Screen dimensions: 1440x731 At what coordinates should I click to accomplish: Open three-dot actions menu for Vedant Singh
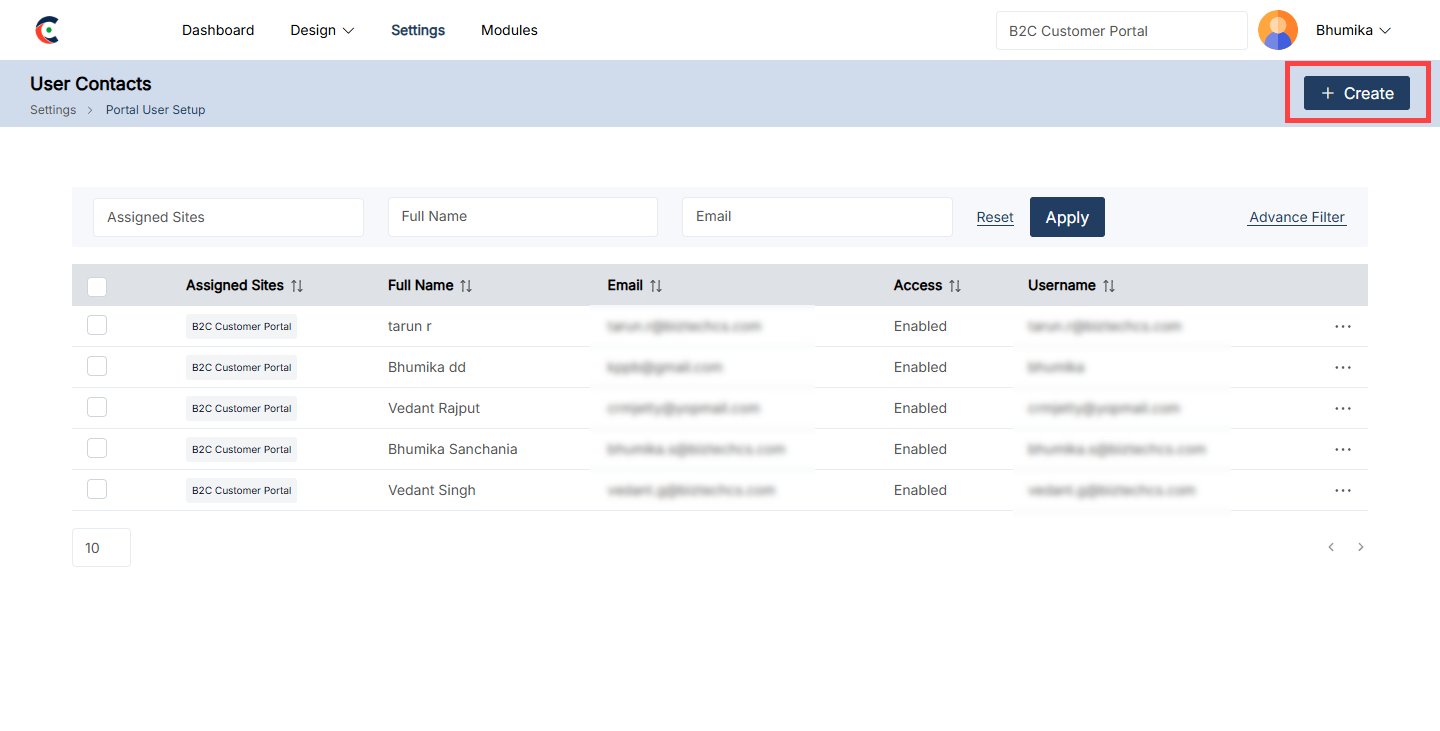coord(1342,491)
